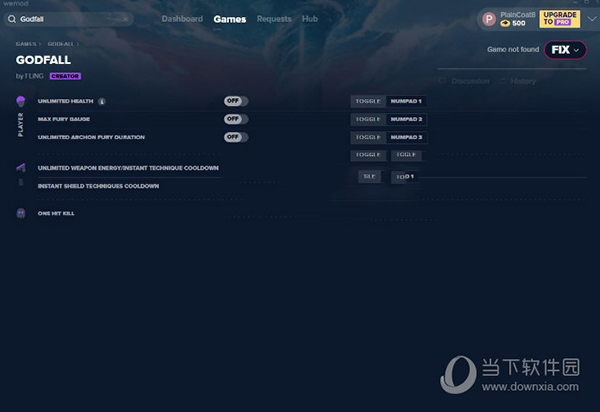Viewport: 600px width, 412px height.
Task: Go to the Hub tab
Action: tap(310, 19)
